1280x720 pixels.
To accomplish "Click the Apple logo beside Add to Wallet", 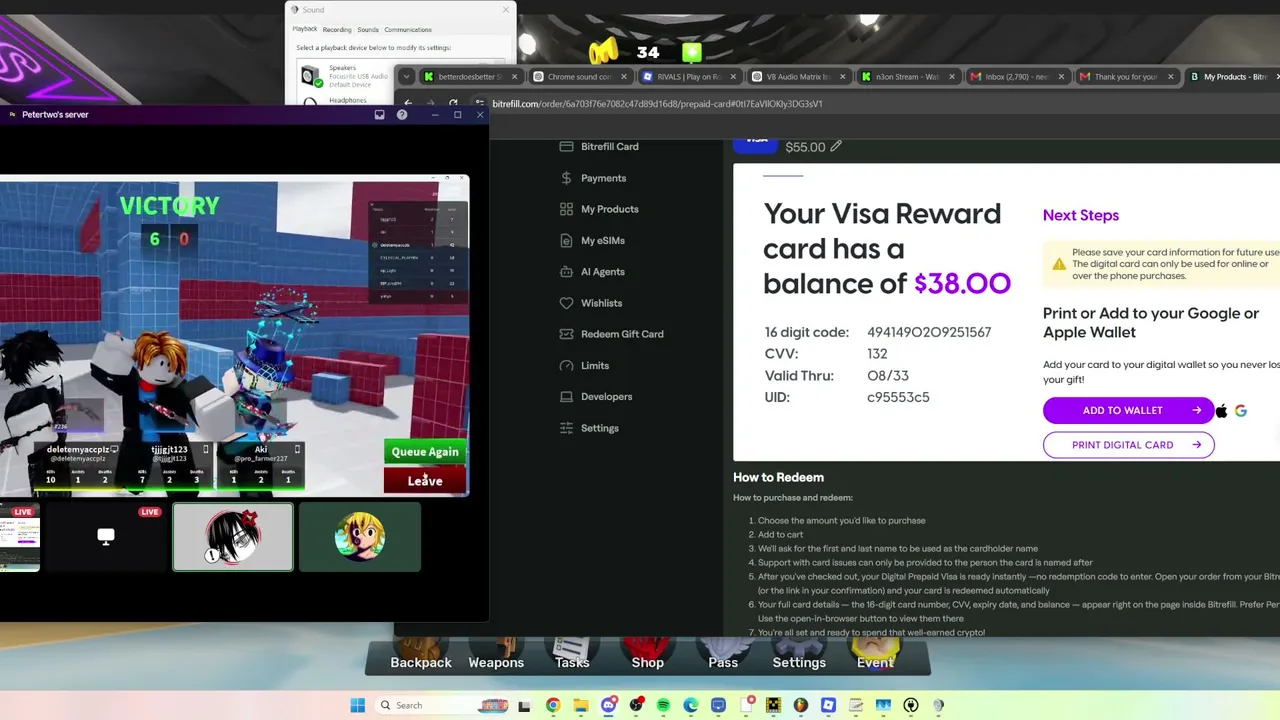I will [x=1221, y=410].
